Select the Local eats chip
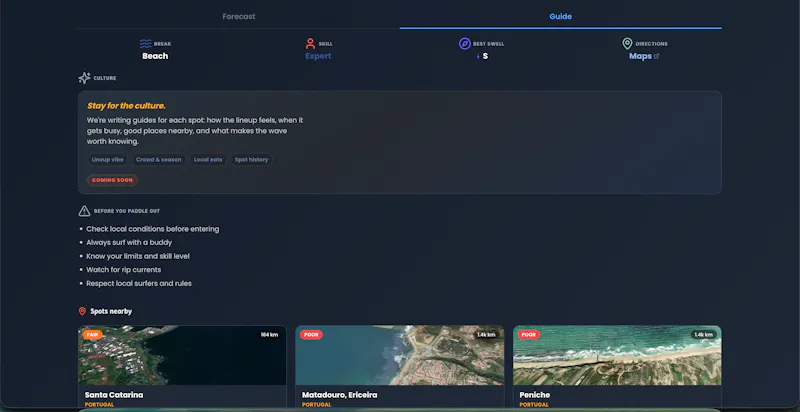This screenshot has width=800, height=412. coord(208,160)
